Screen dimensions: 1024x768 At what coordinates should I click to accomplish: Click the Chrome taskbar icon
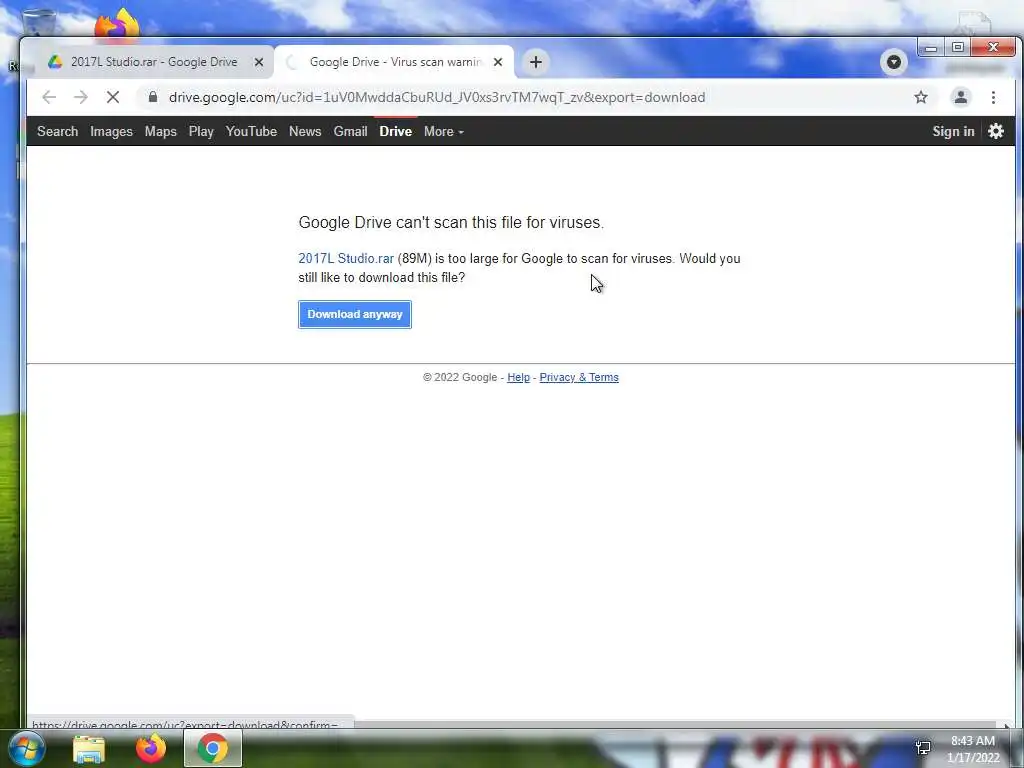(213, 748)
